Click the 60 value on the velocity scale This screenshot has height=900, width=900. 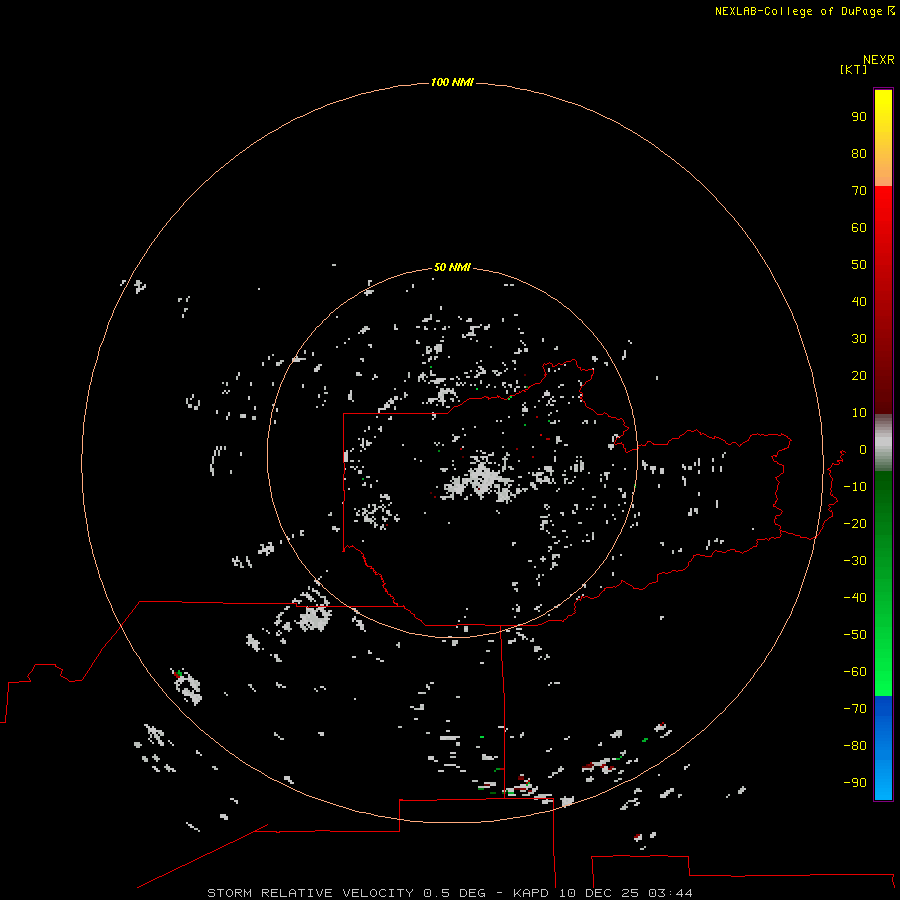(859, 227)
